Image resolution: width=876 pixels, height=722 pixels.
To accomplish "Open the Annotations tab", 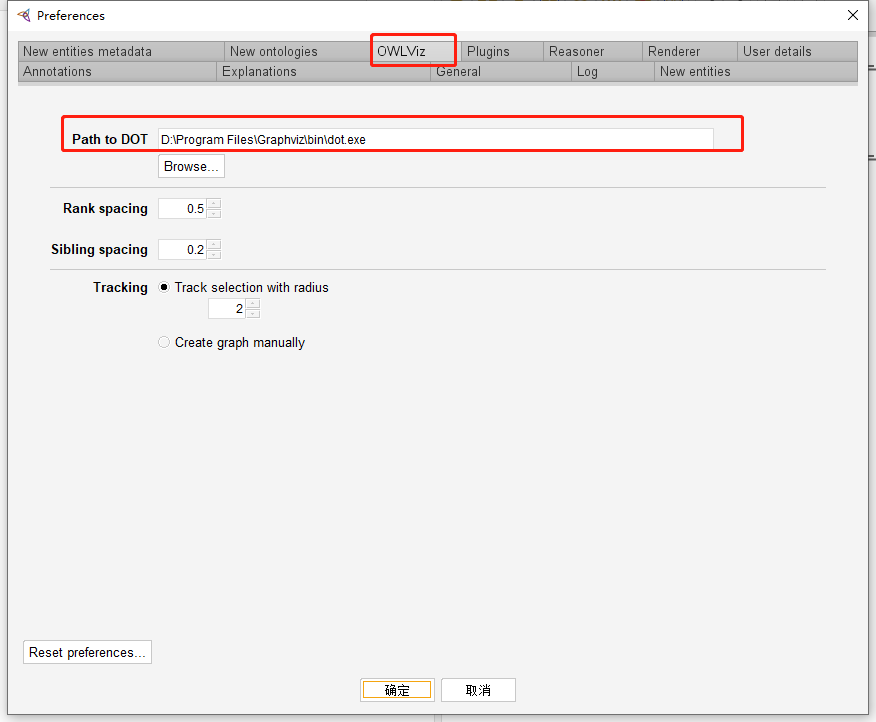I will tap(117, 72).
